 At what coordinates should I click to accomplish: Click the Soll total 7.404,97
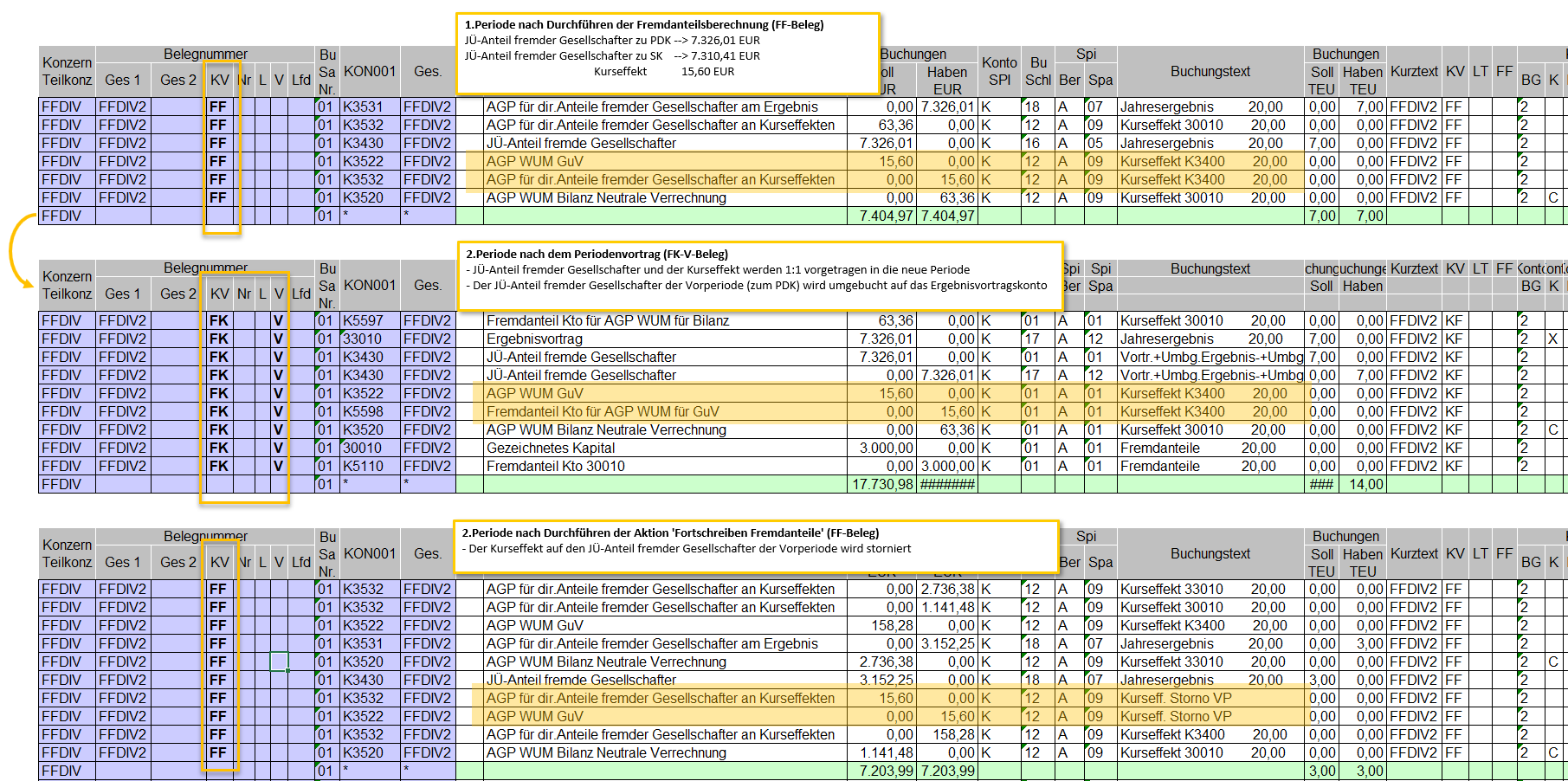pos(881,216)
